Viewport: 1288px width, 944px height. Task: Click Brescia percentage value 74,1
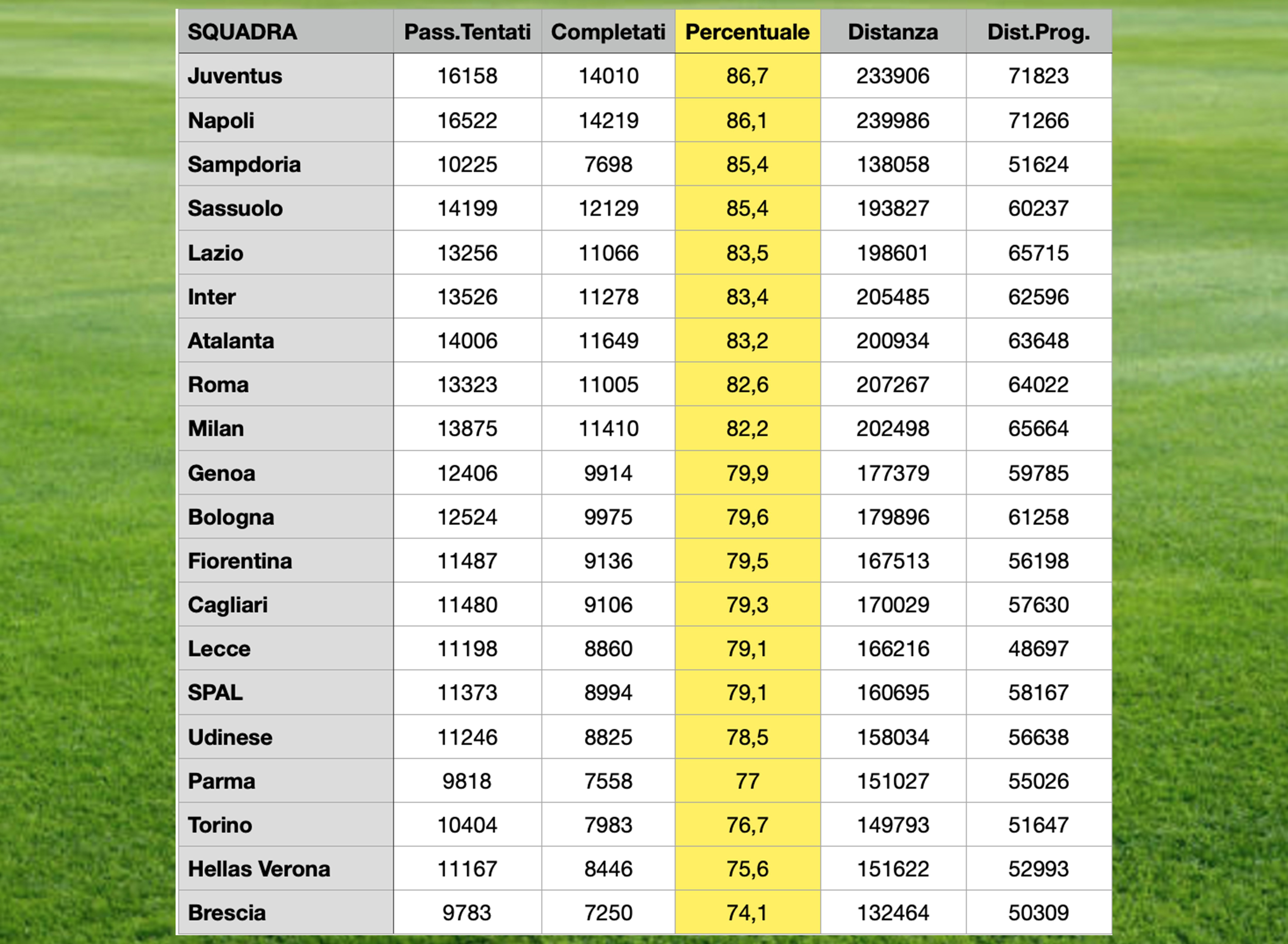(x=748, y=913)
